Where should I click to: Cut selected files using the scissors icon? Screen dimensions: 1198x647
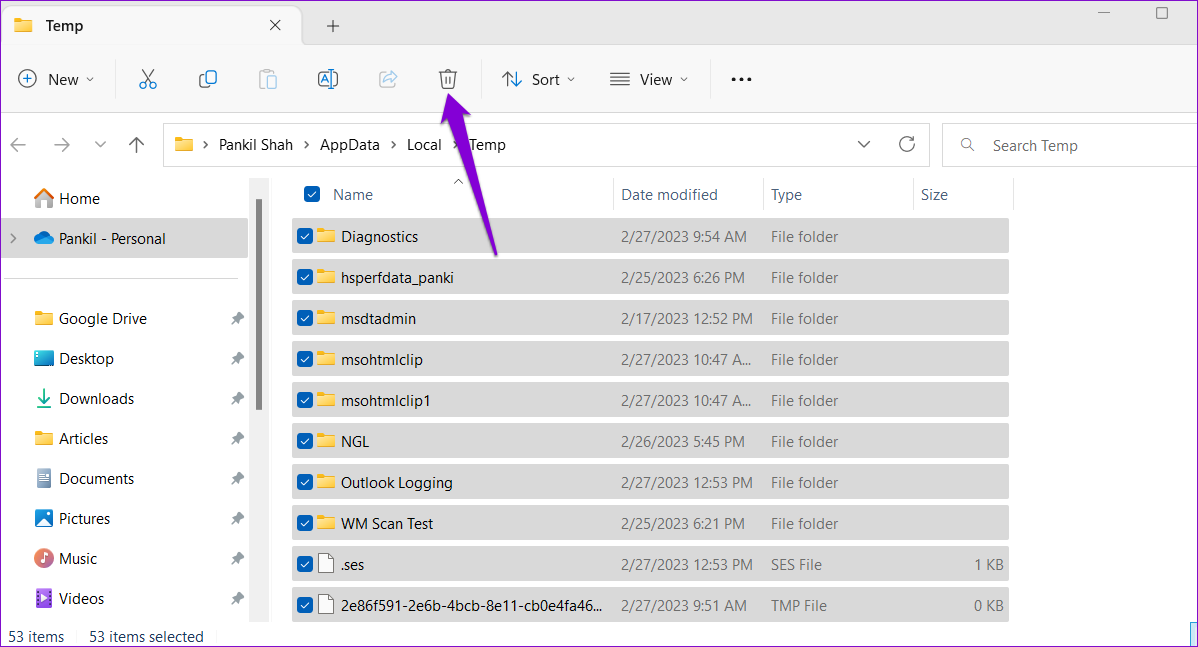point(147,78)
